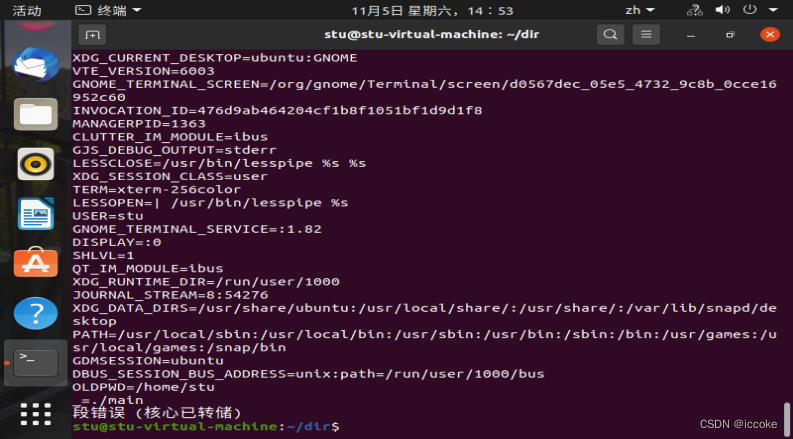The width and height of the screenshot is (793, 439).
Task: Click the line USER=stu
Action: point(108,216)
